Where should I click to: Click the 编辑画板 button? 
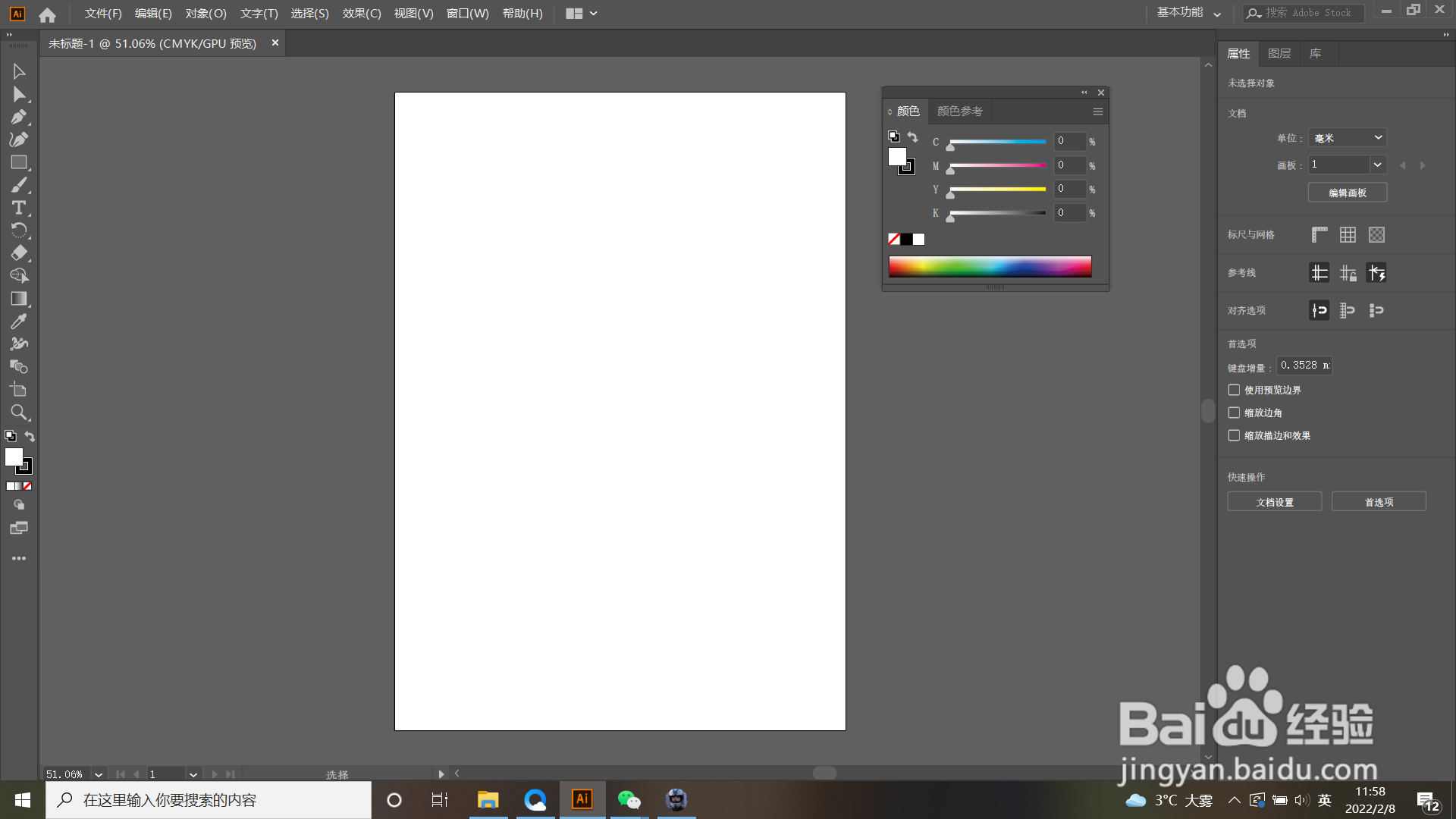(x=1347, y=193)
